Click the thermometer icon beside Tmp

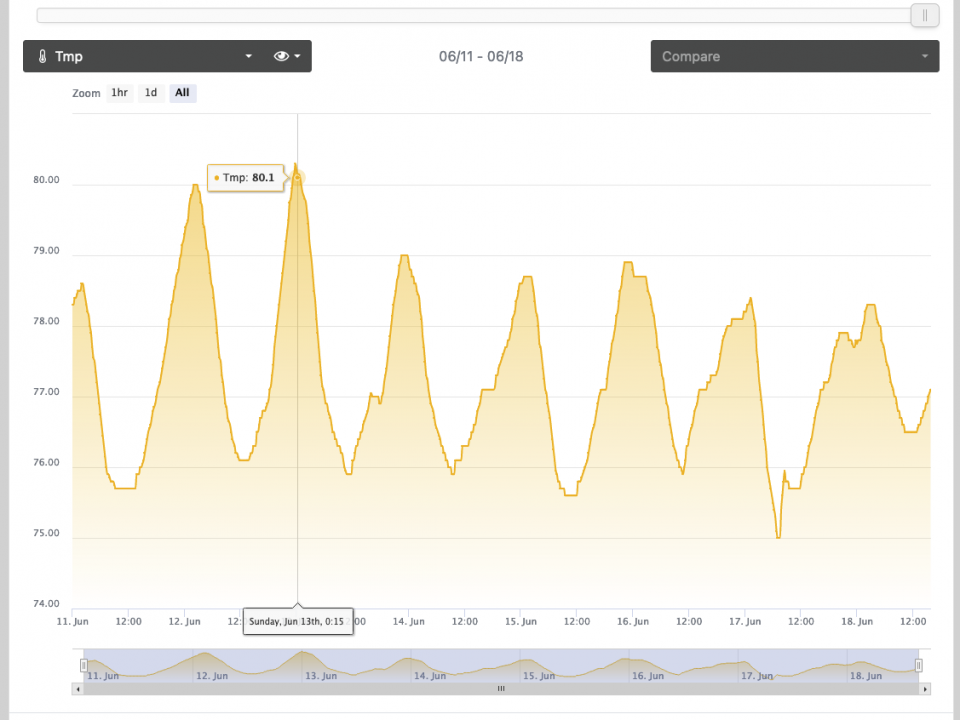[x=42, y=57]
